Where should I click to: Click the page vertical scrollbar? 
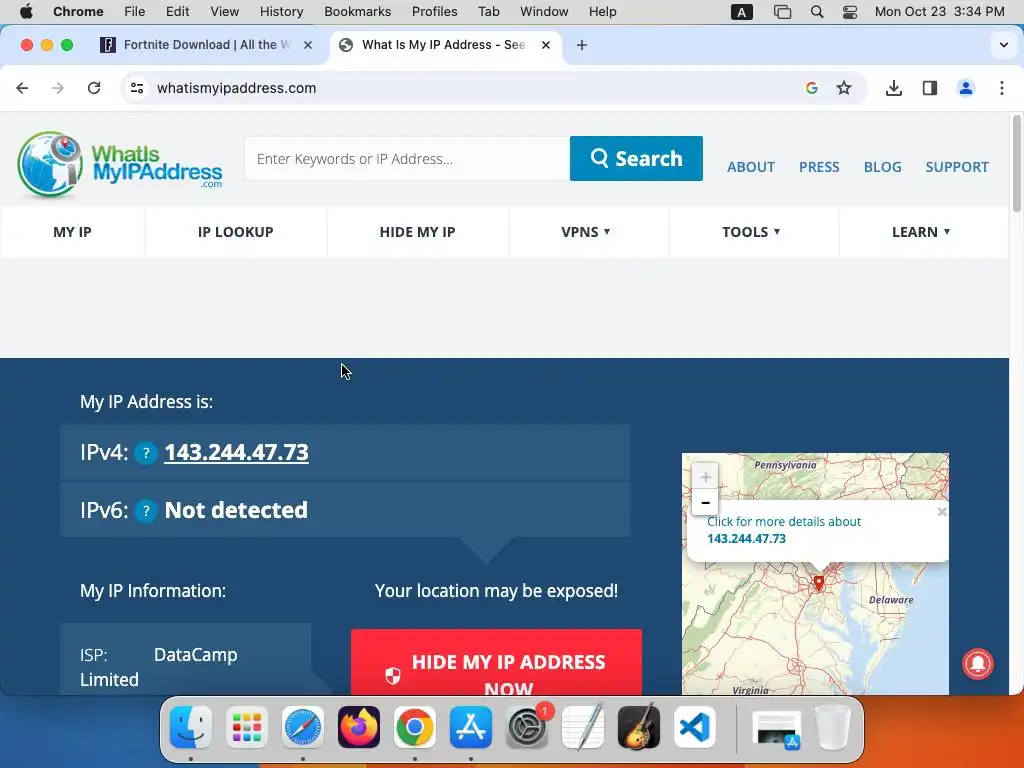[1016, 163]
